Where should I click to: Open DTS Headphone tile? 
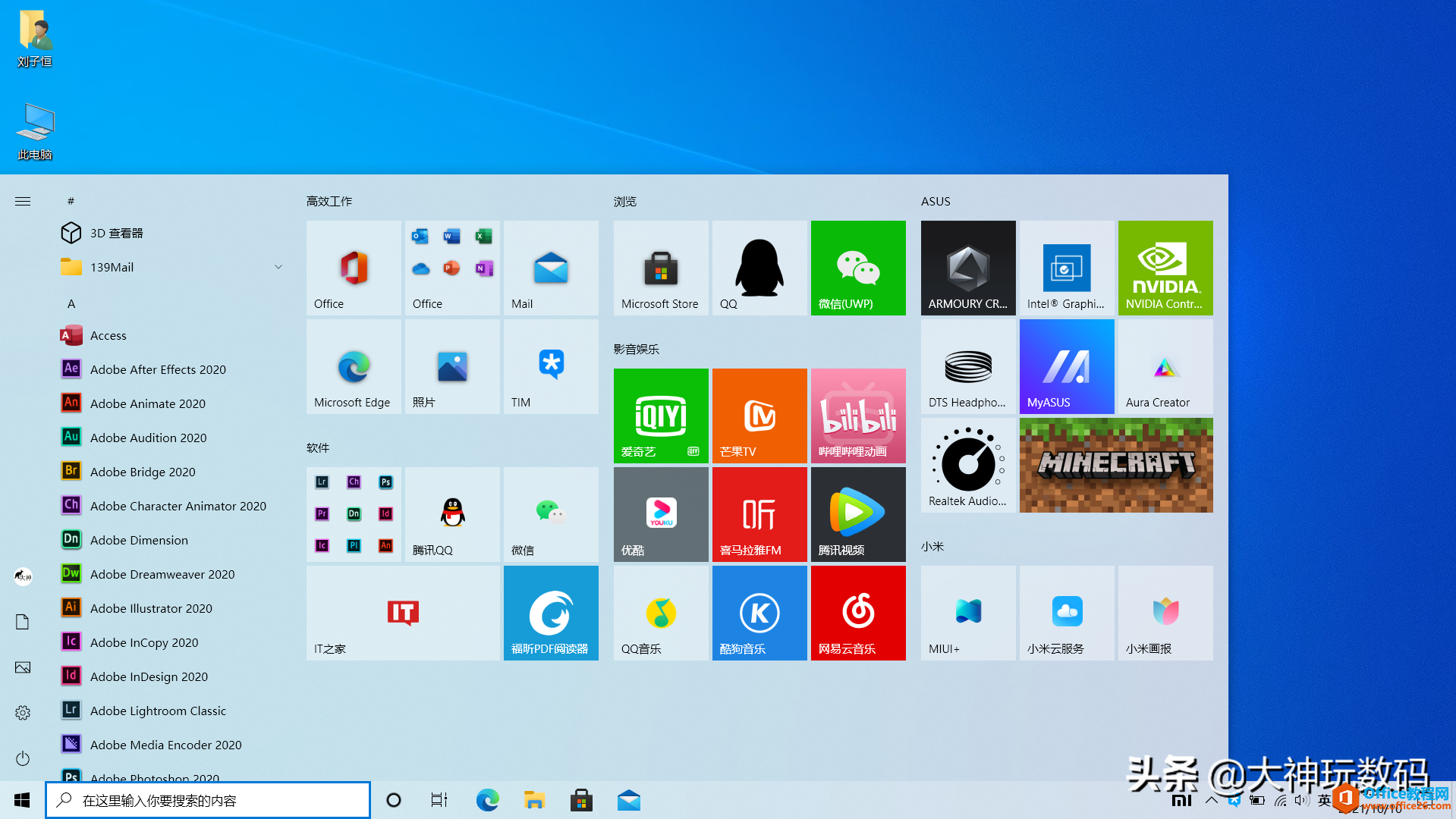point(968,366)
